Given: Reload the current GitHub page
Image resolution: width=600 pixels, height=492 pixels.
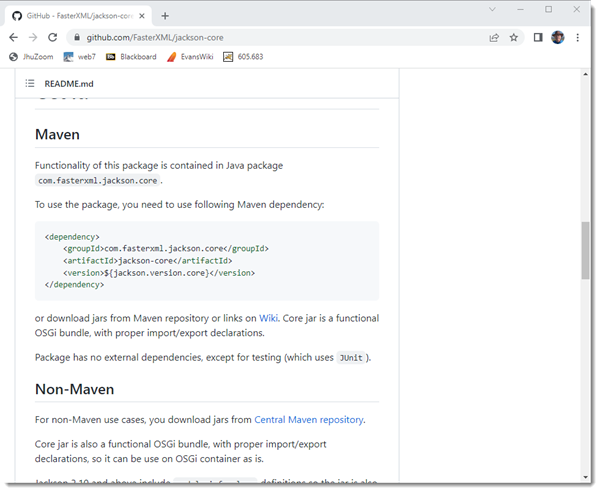Looking at the screenshot, I should (x=52, y=37).
